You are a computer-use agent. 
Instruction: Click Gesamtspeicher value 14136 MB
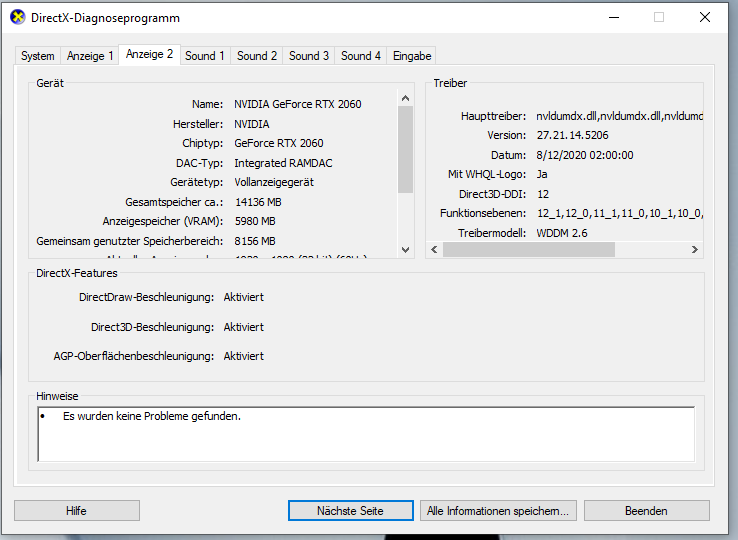click(258, 202)
